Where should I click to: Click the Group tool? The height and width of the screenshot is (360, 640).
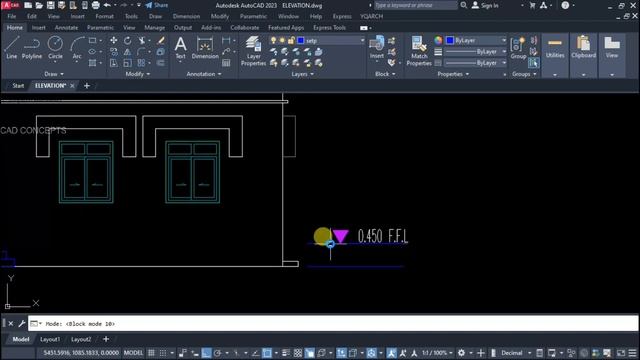[518, 48]
